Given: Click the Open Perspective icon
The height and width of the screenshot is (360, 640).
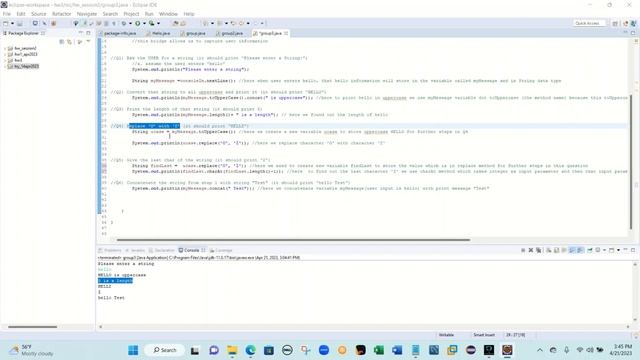Looking at the screenshot, I should point(615,24).
